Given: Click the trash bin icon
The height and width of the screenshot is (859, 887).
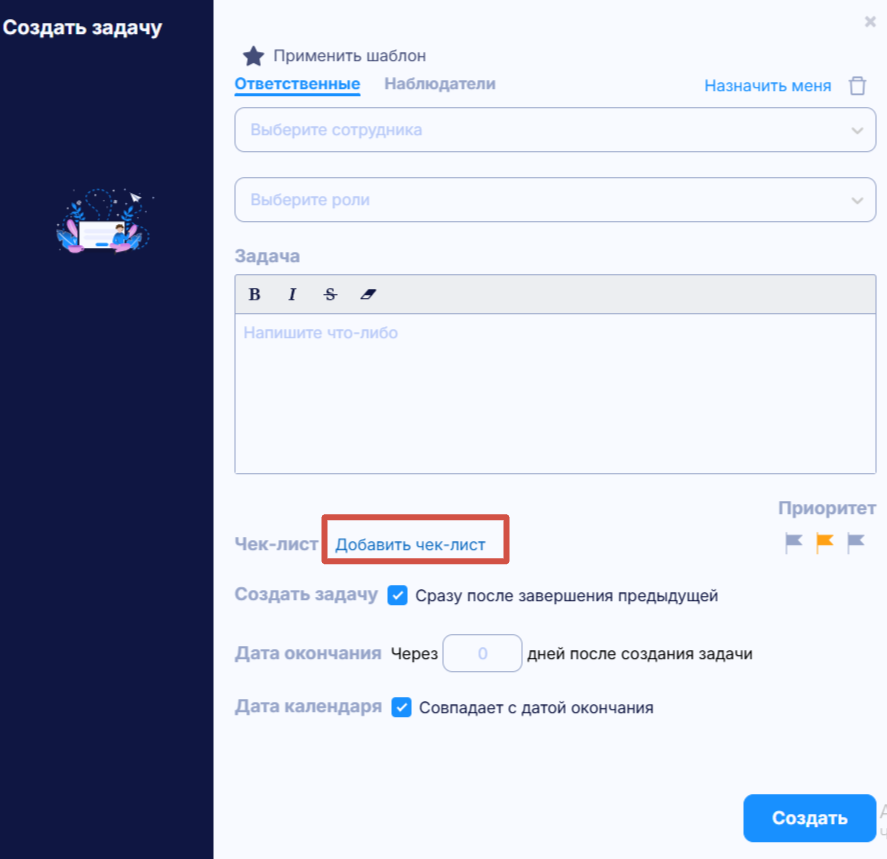Looking at the screenshot, I should click(857, 85).
